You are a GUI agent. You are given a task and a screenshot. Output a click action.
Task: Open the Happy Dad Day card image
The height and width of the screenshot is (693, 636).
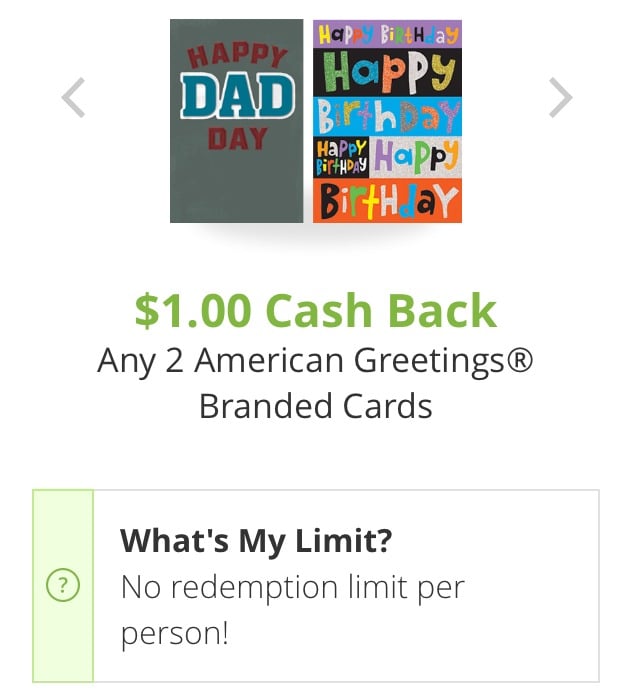pyautogui.click(x=236, y=120)
